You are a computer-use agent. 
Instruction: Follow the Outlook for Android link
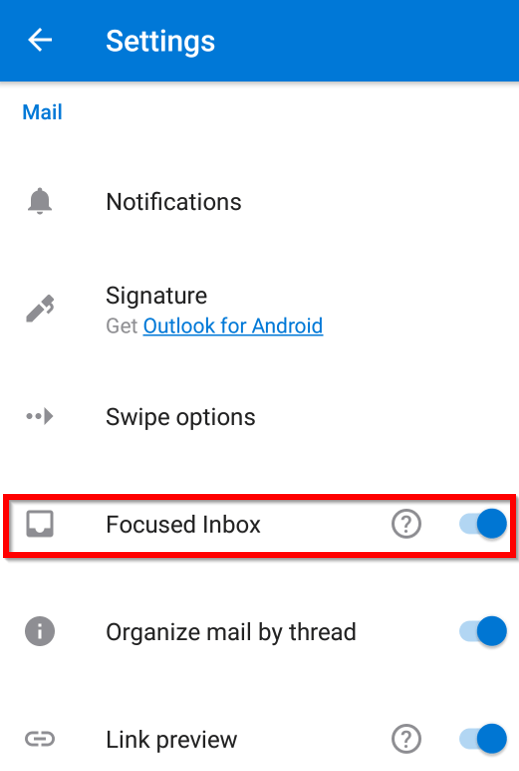[x=233, y=326]
